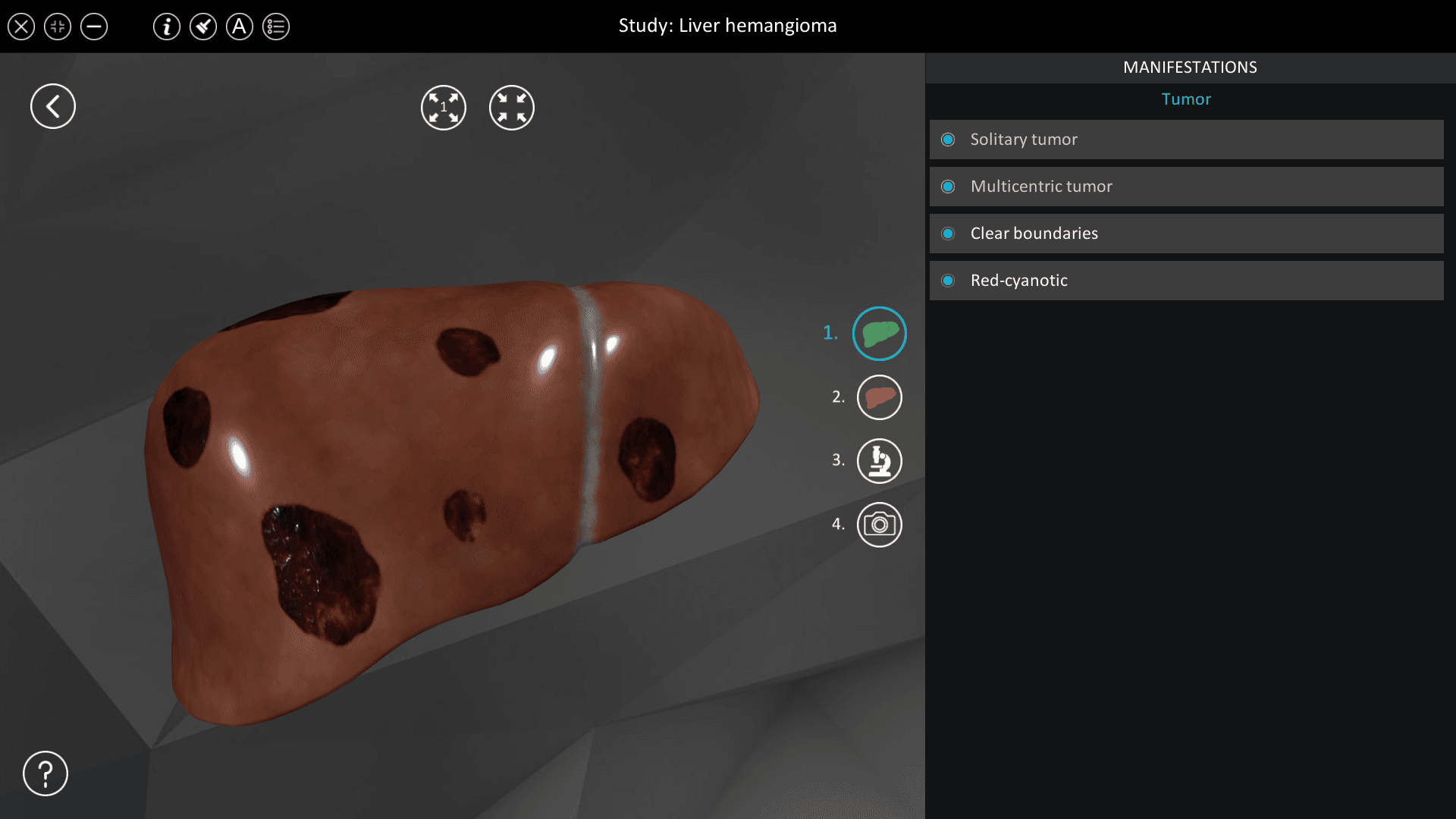Toggle the annotations 'A' icon
The height and width of the screenshot is (819, 1456).
point(240,27)
